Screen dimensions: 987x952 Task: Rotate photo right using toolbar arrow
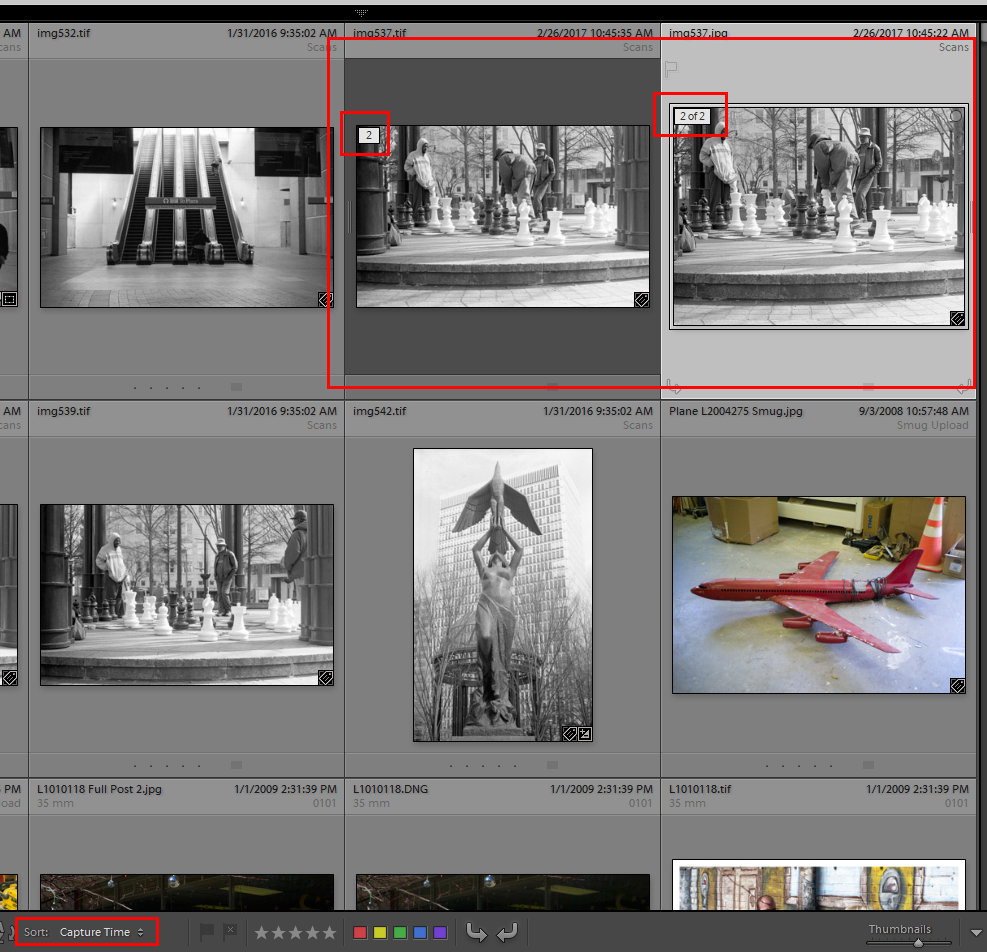507,932
